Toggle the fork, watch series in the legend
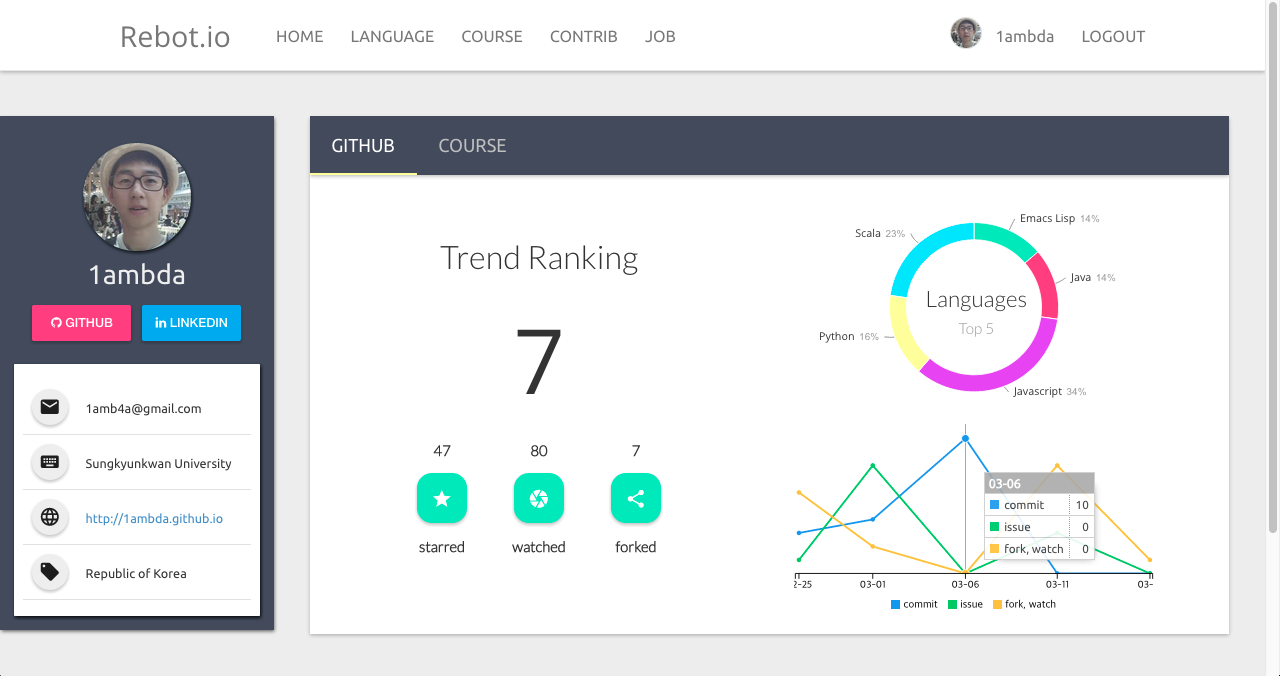Image resolution: width=1280 pixels, height=676 pixels. point(1024,604)
